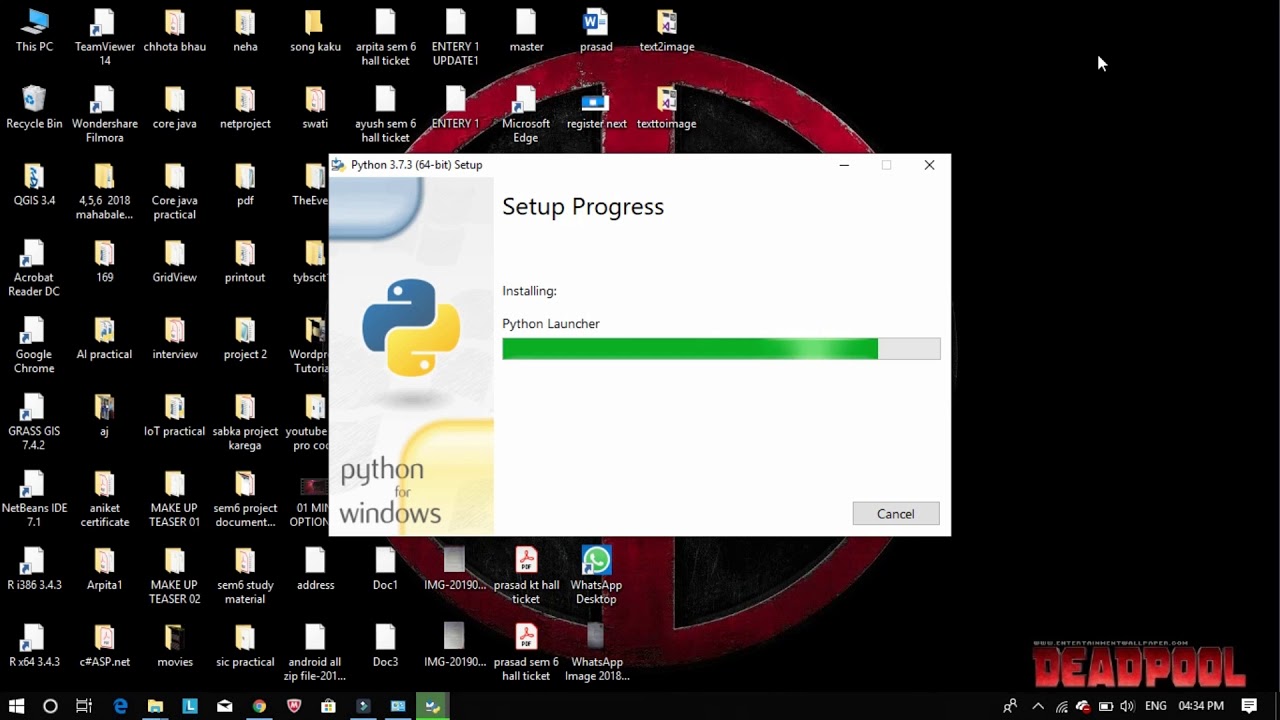The width and height of the screenshot is (1280, 720).
Task: Close the Python 3.7.3 Setup window
Action: [929, 165]
